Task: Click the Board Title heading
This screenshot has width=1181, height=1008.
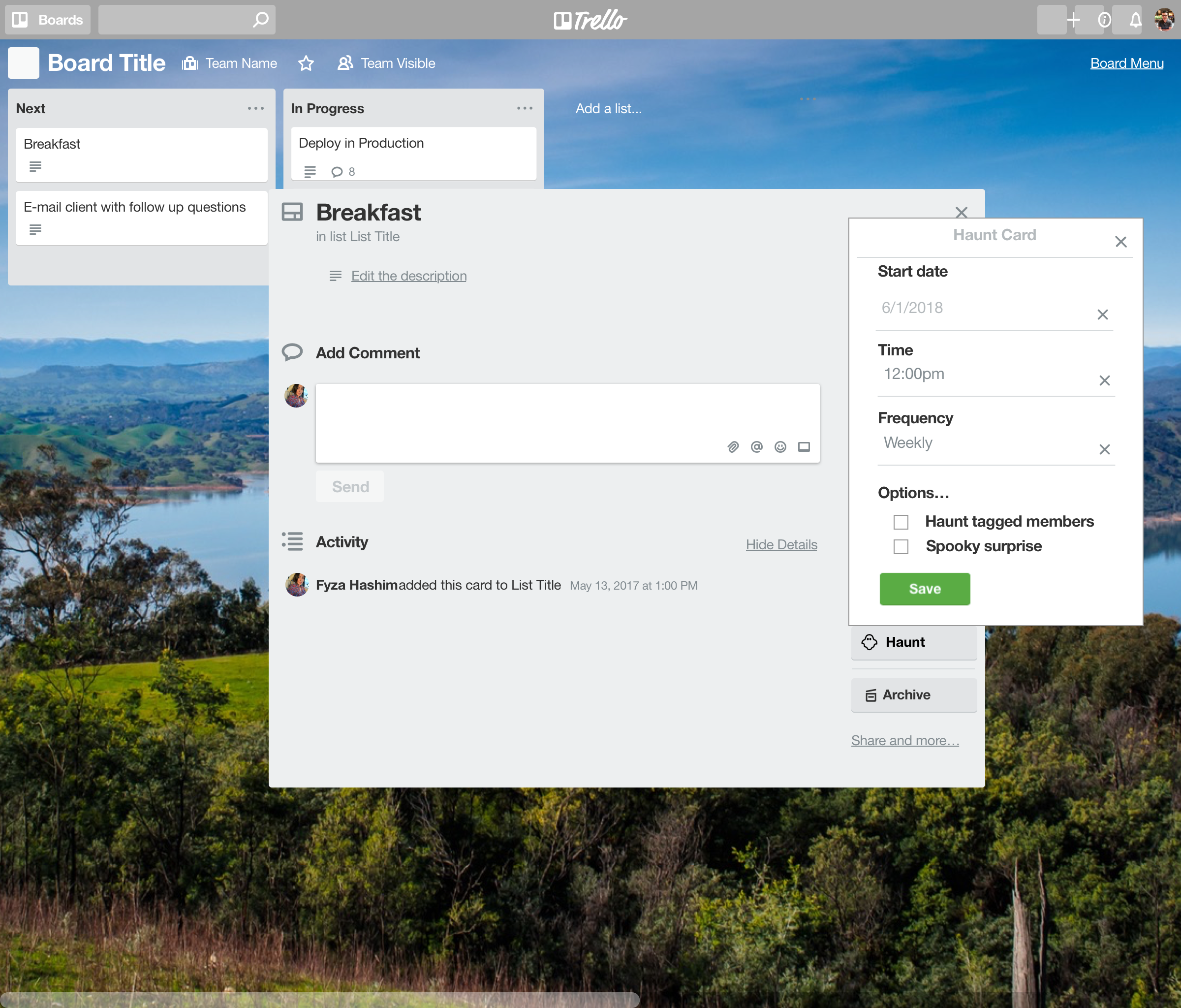Action: click(107, 63)
